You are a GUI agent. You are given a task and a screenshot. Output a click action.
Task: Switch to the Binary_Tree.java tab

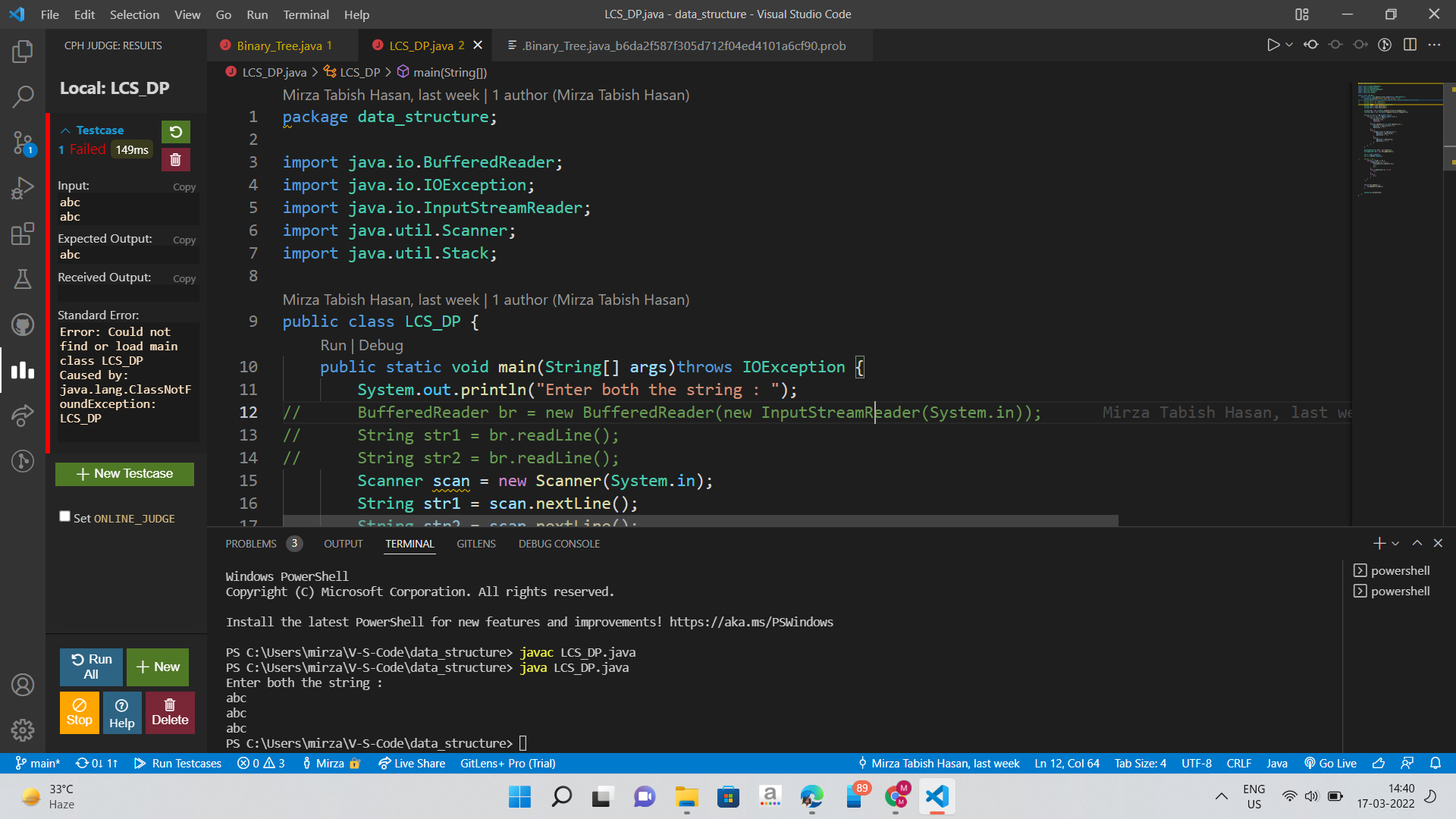[x=281, y=45]
